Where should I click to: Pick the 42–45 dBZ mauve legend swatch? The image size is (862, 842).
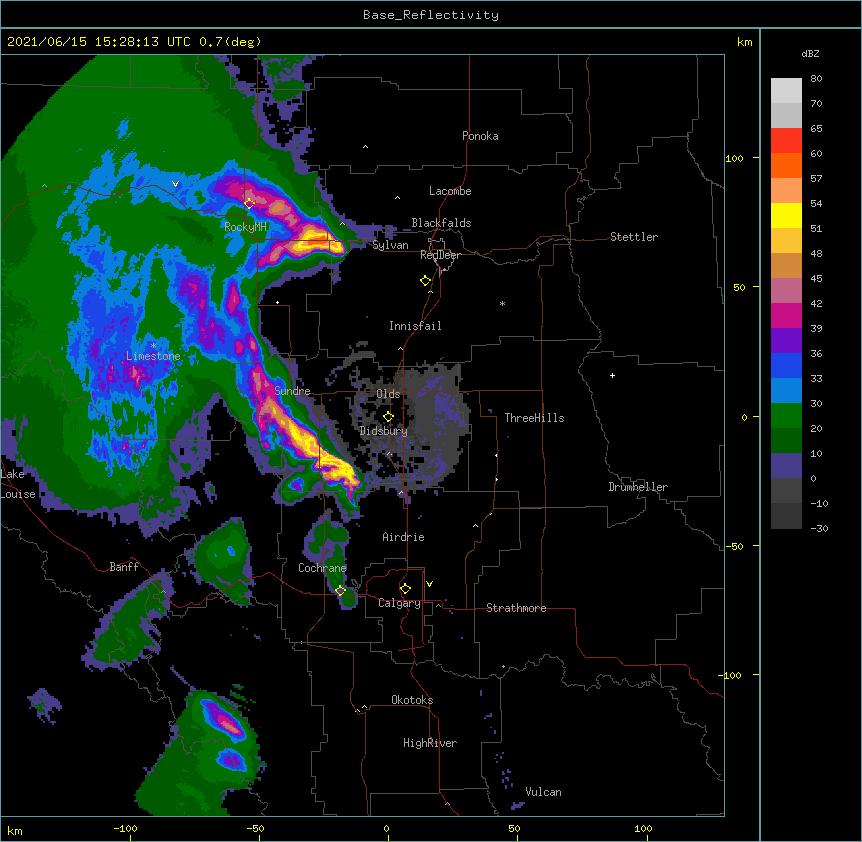(x=786, y=291)
